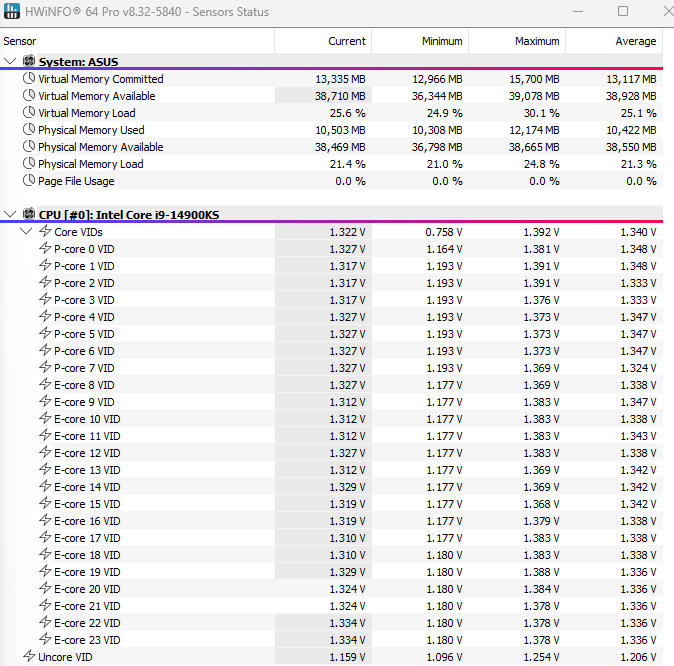This screenshot has height=666, width=674.
Task: Click clock icon next to Physical Memory Available
Action: (29, 146)
